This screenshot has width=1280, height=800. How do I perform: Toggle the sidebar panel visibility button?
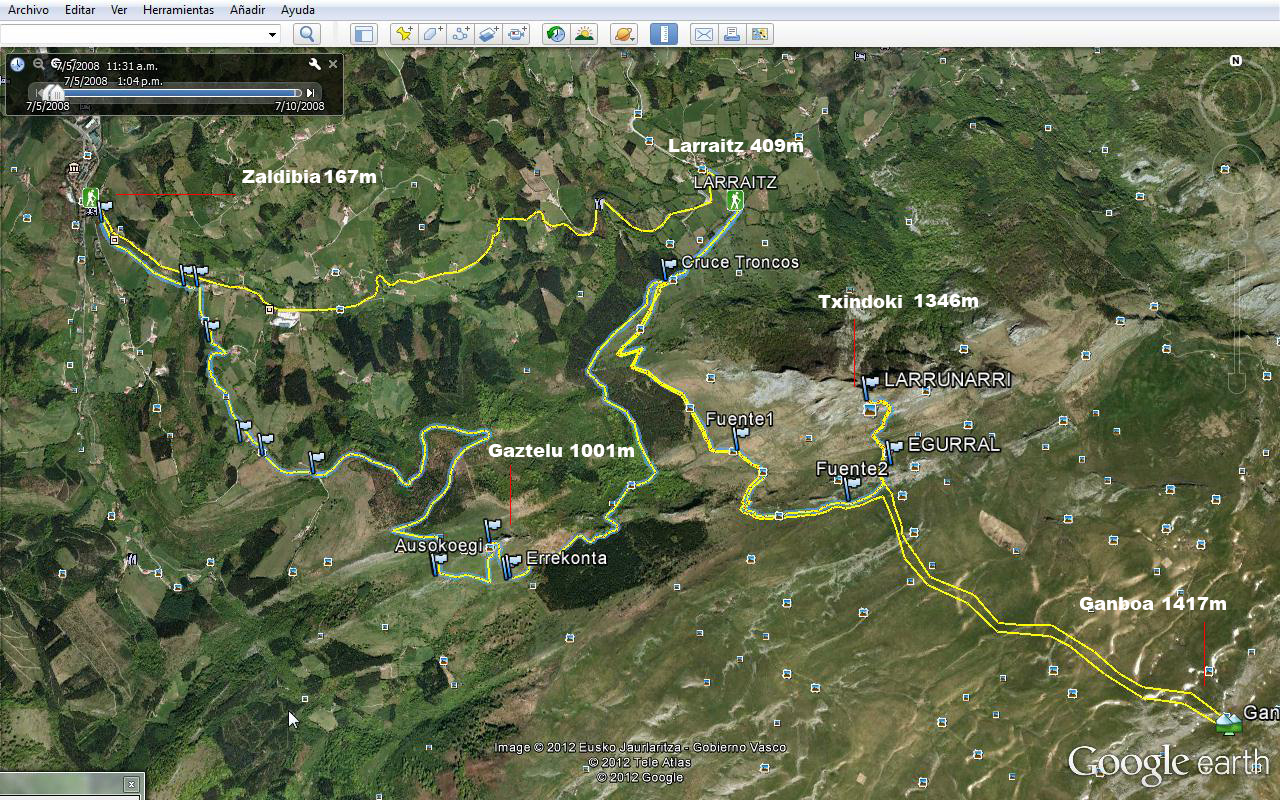[x=364, y=34]
